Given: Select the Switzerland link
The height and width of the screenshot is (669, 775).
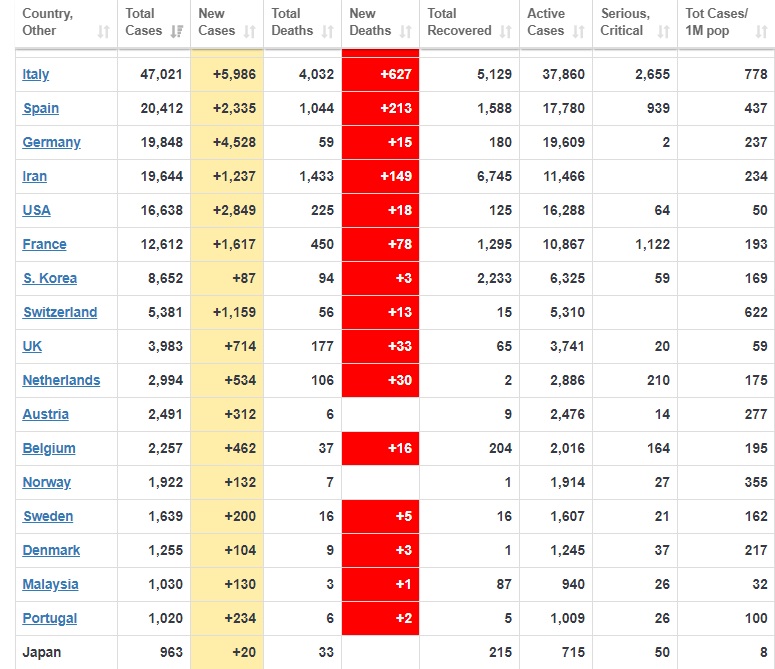Looking at the screenshot, I should (61, 312).
